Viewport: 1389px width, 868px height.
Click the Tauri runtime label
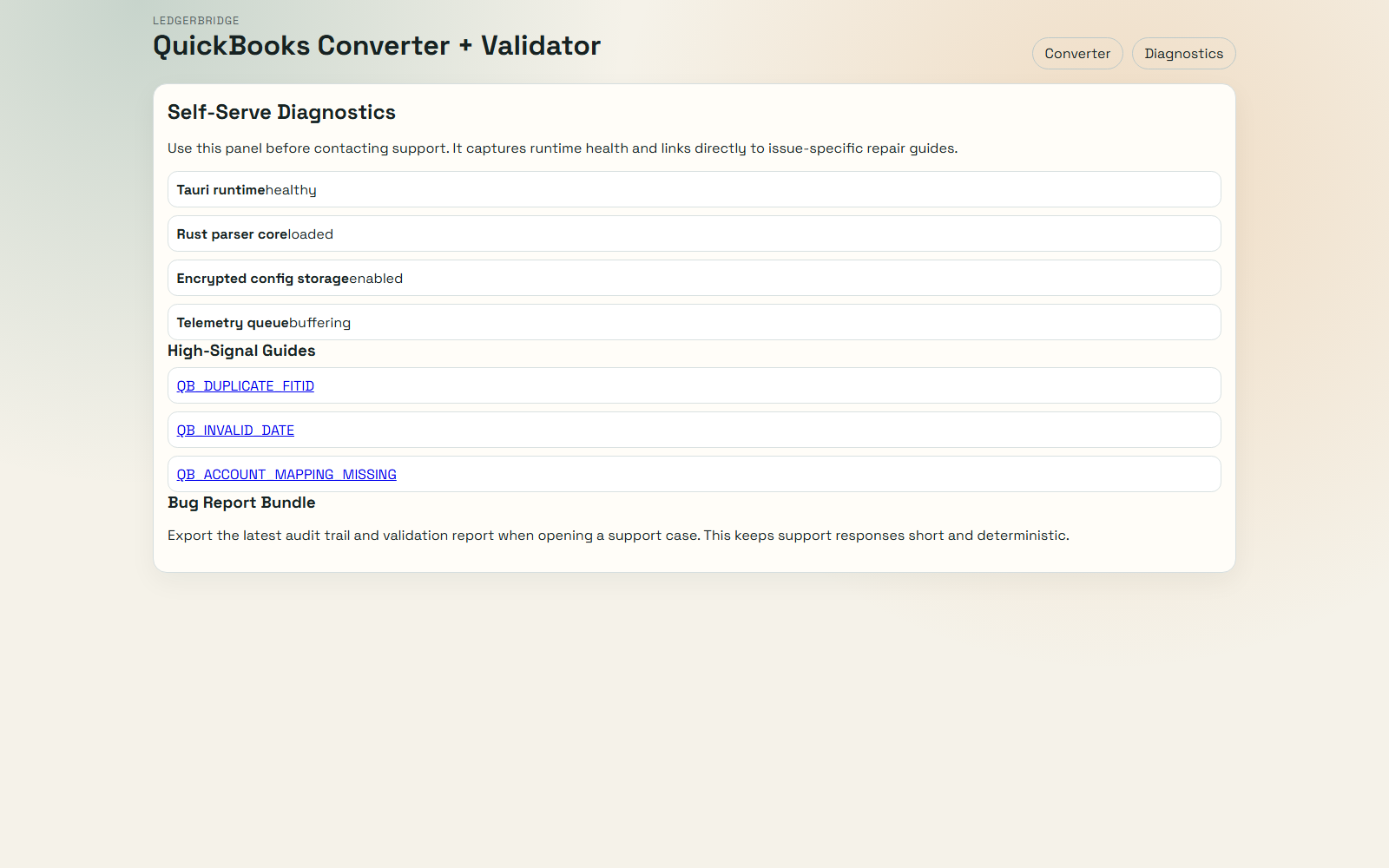pyautogui.click(x=221, y=190)
